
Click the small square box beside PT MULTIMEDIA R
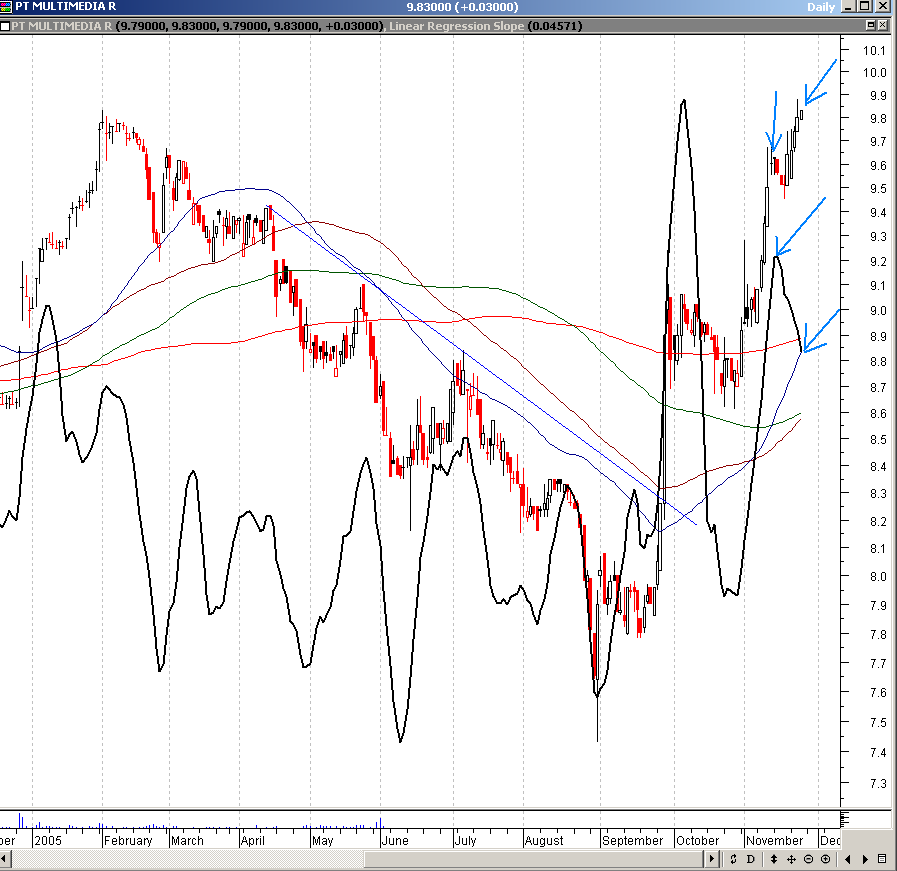point(5,26)
